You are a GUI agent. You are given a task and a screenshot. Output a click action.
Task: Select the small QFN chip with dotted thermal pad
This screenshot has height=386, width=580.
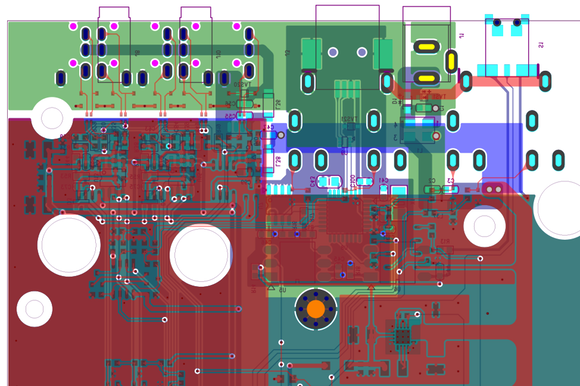[402, 336]
